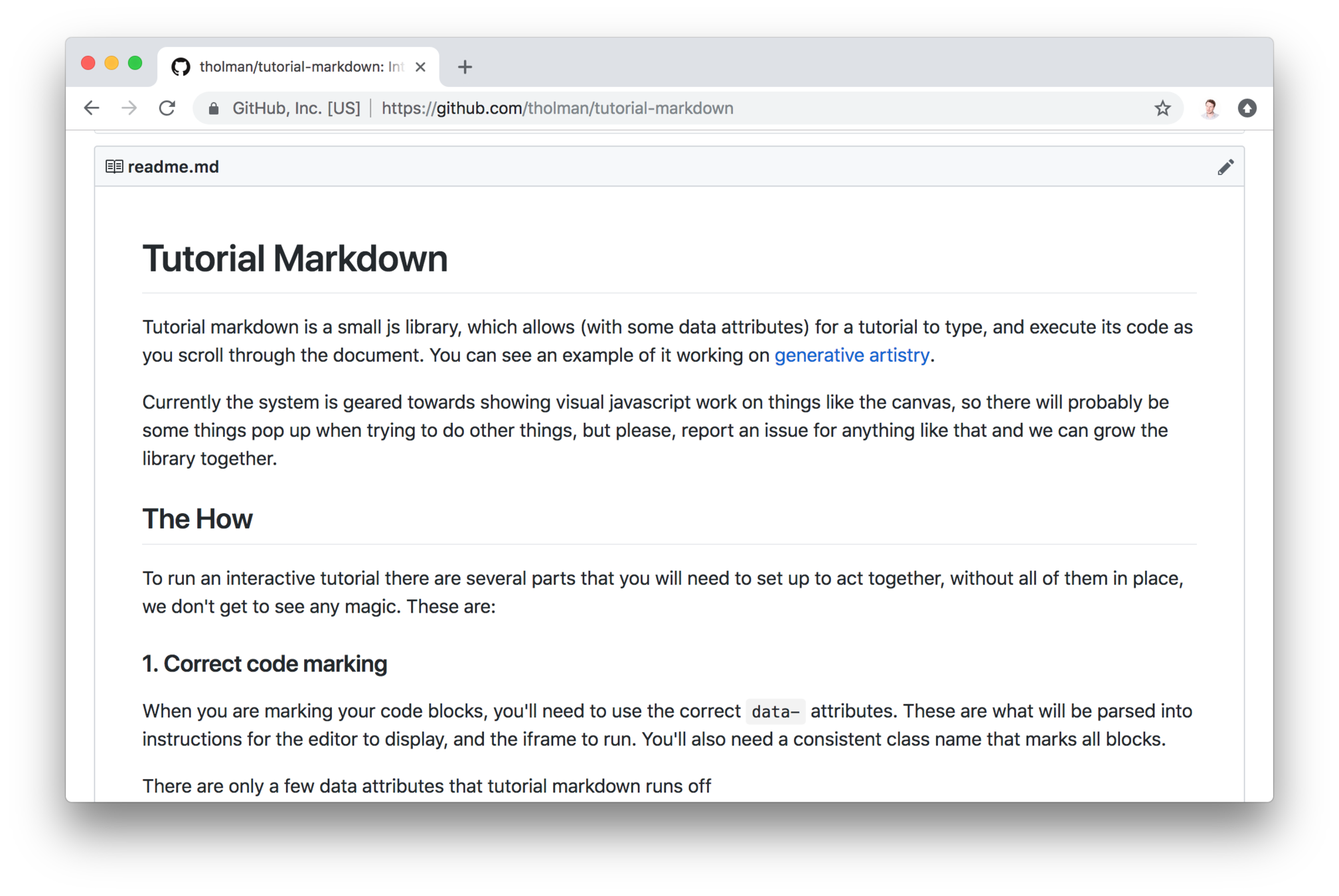This screenshot has width=1339, height=896.
Task: Click the pencil edit icon for readme.md
Action: click(x=1225, y=167)
